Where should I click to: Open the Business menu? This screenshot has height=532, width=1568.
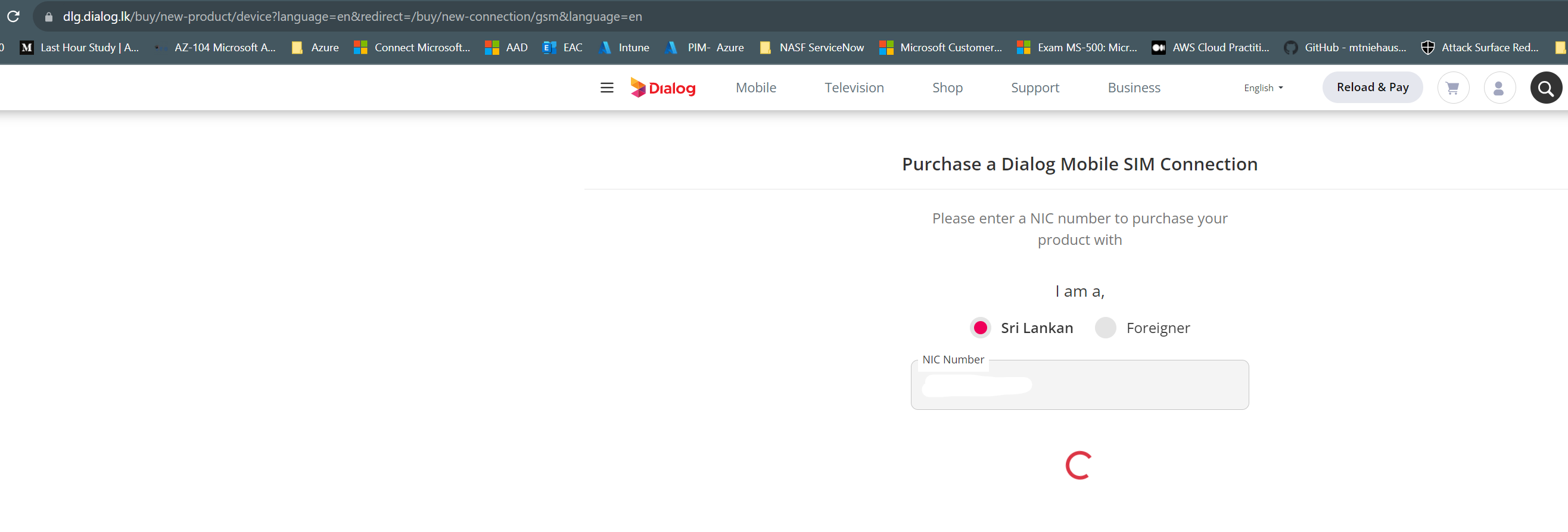1134,88
